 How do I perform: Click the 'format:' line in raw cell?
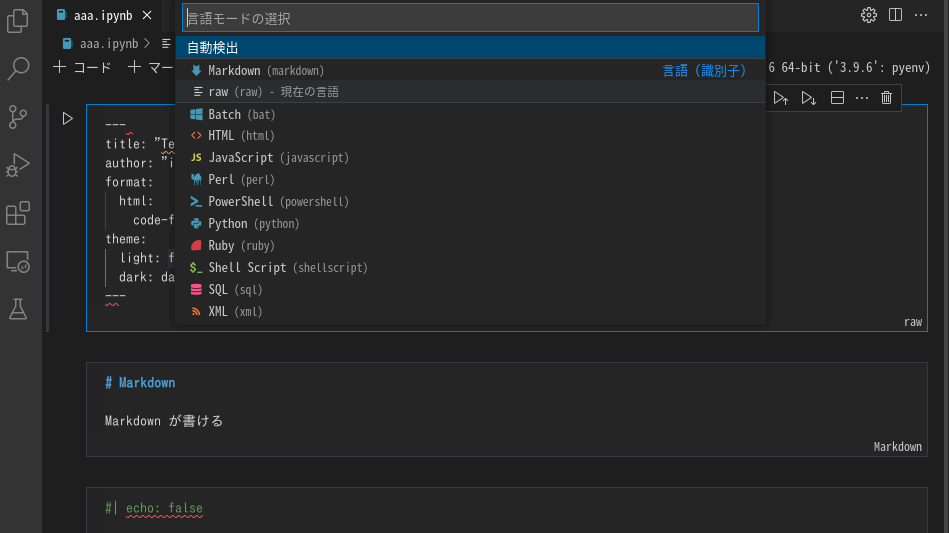(129, 182)
